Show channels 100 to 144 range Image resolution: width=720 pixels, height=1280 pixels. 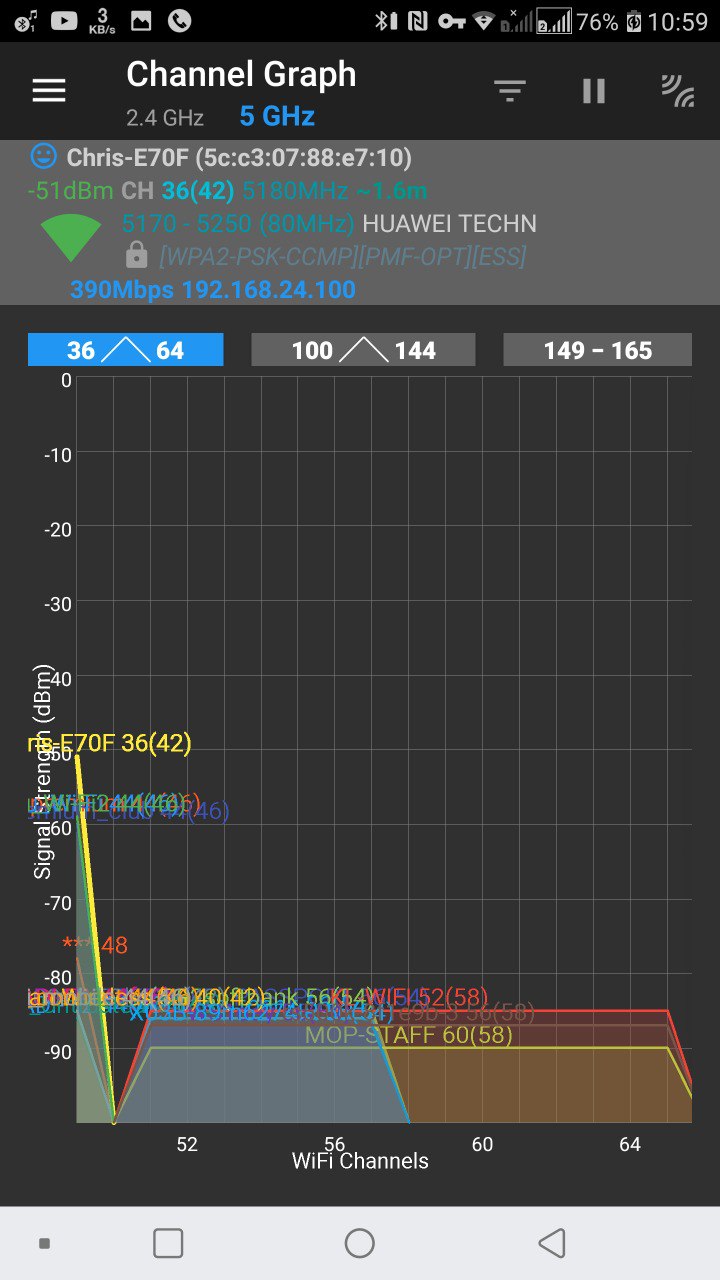[363, 350]
